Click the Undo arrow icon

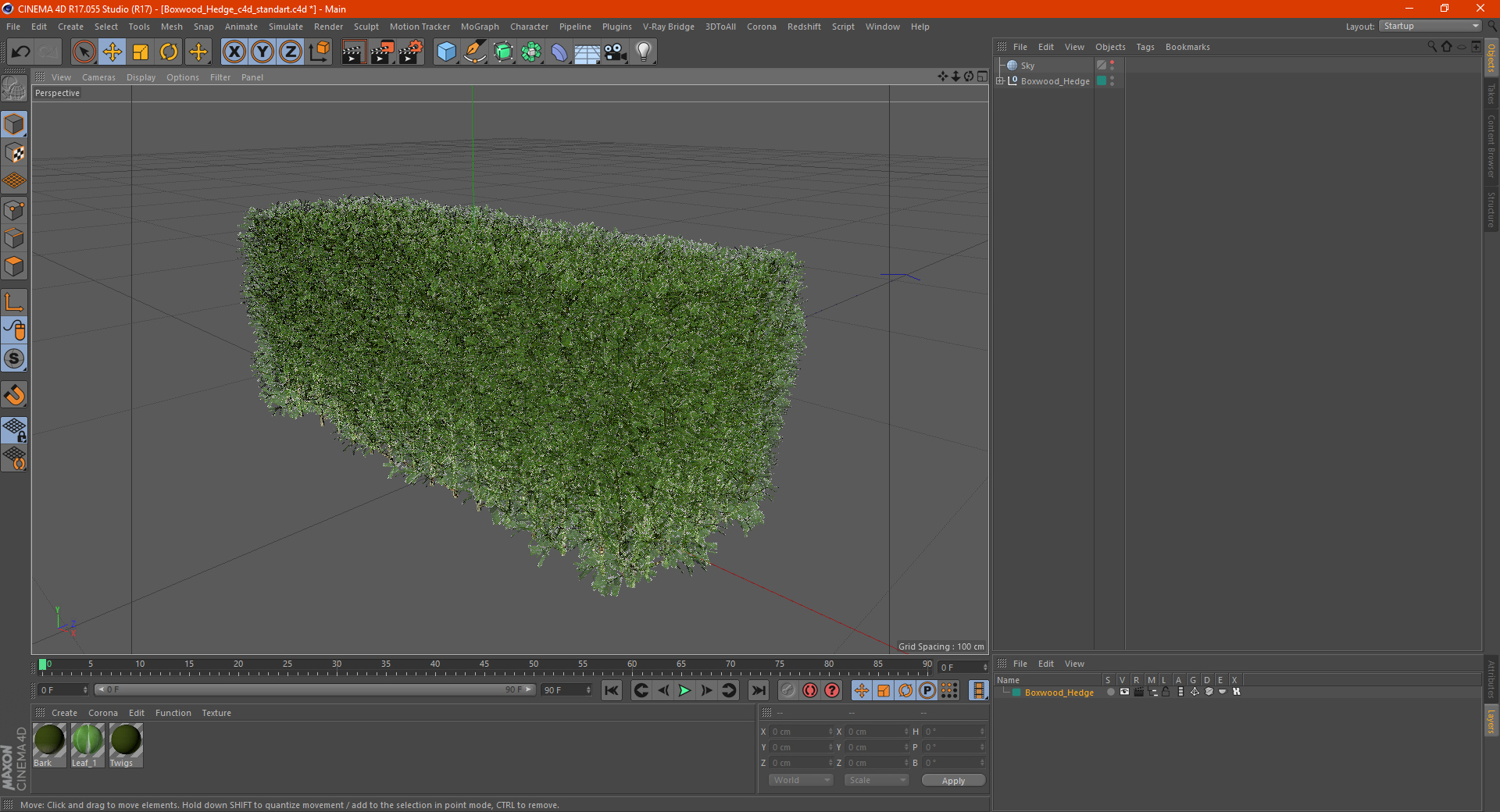21,52
